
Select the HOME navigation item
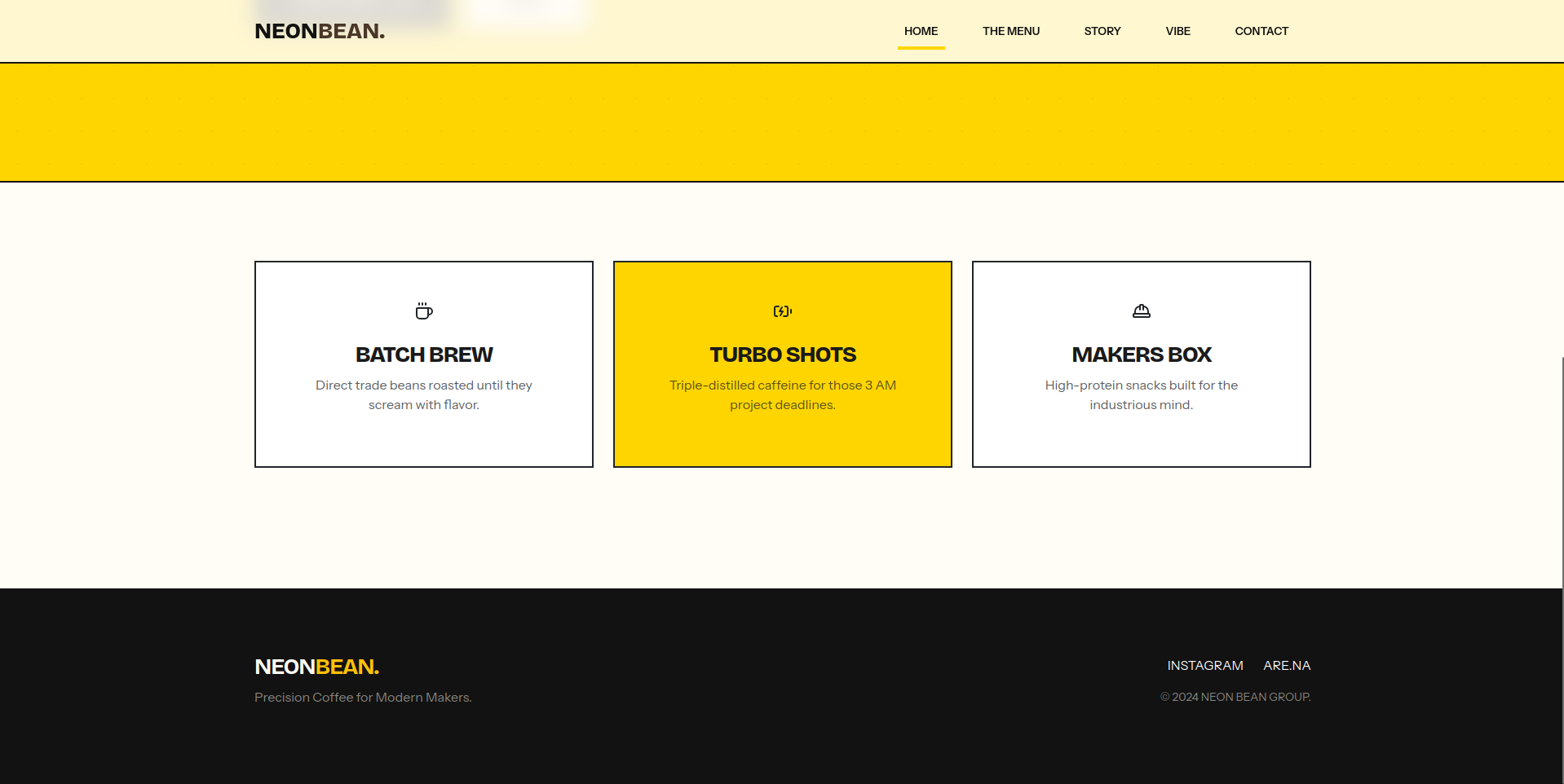pos(921,31)
